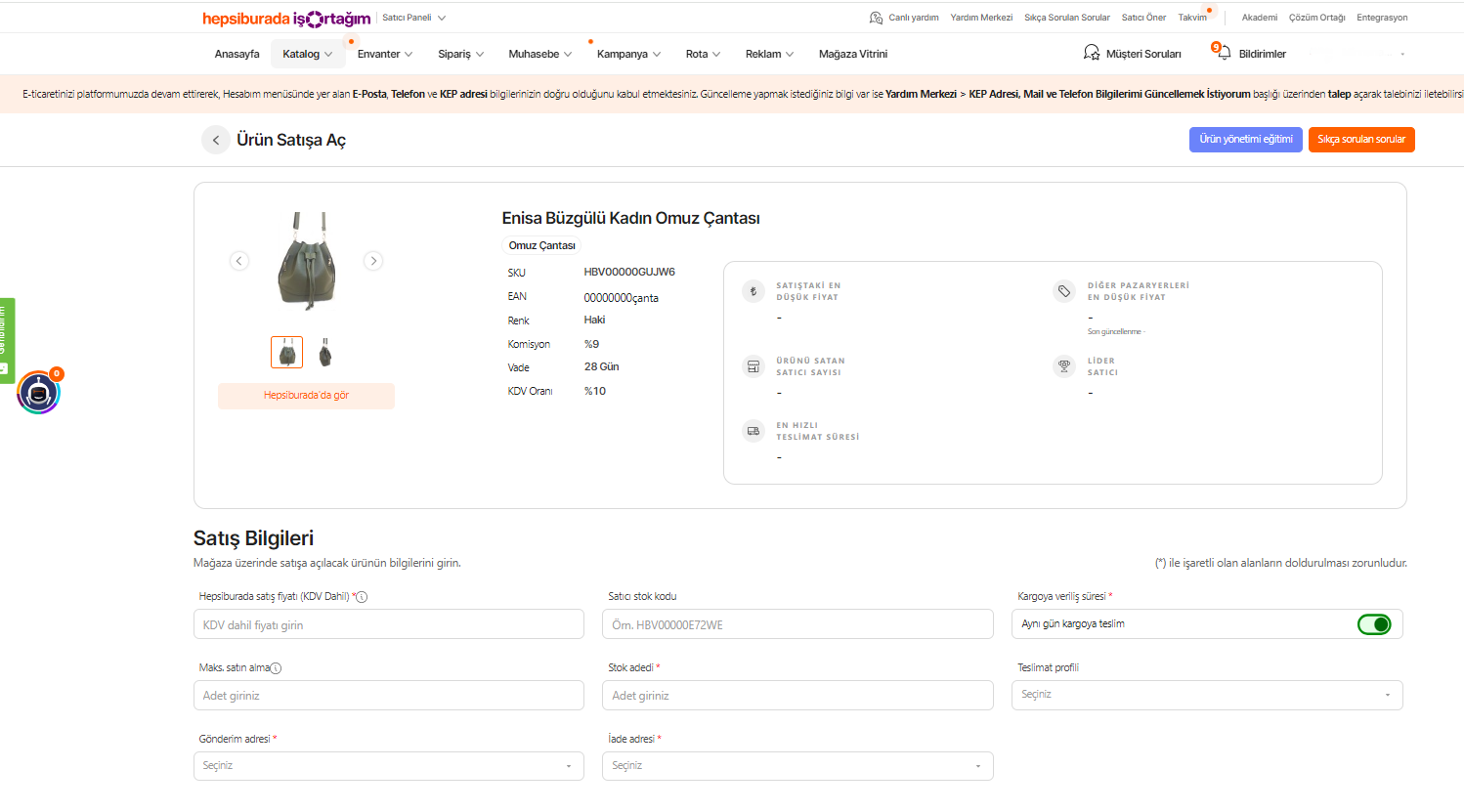1464x812 pixels.
Task: Click Ürün yönetimi eğitimi button
Action: [1246, 140]
